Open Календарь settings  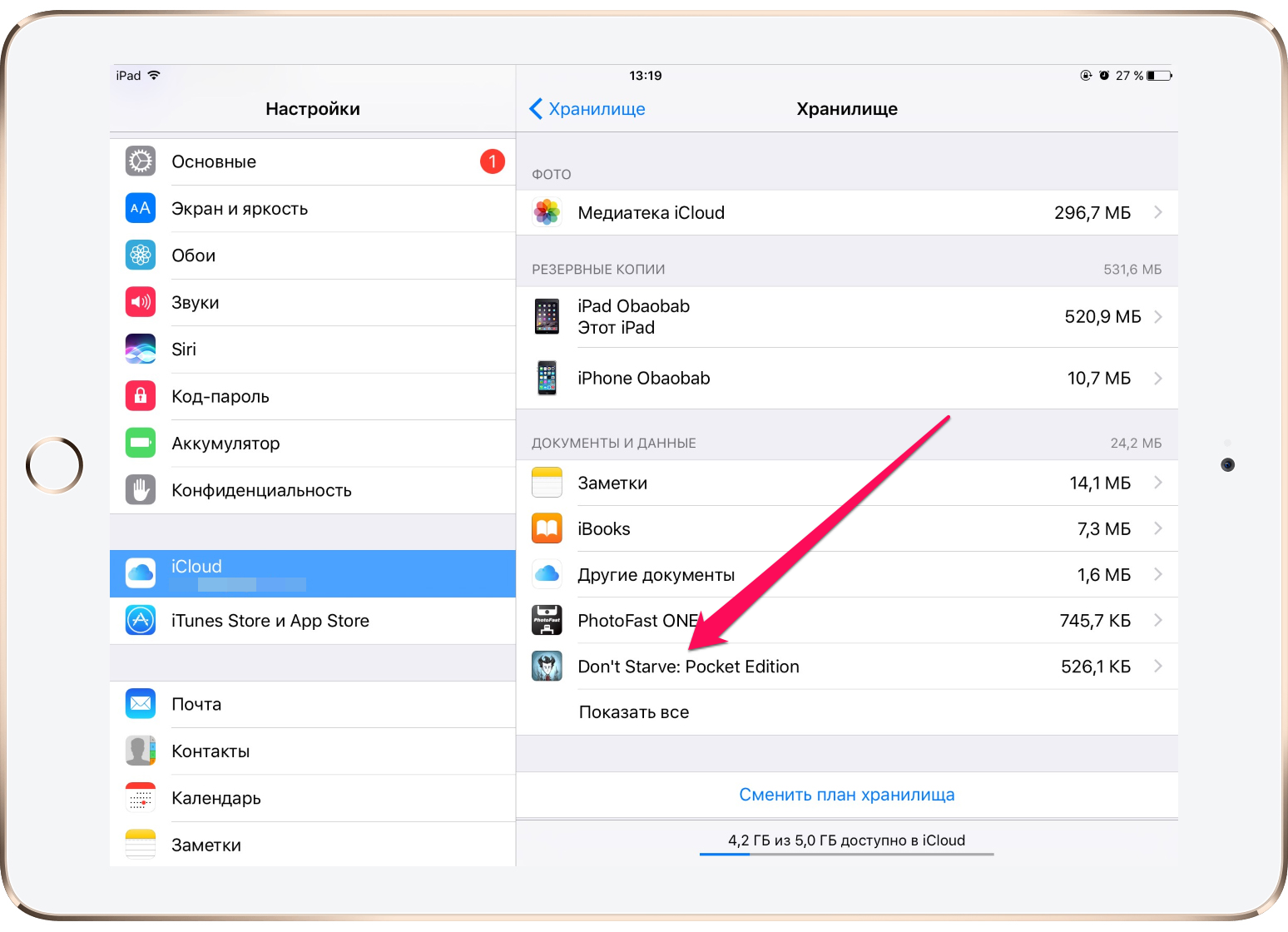click(x=313, y=798)
